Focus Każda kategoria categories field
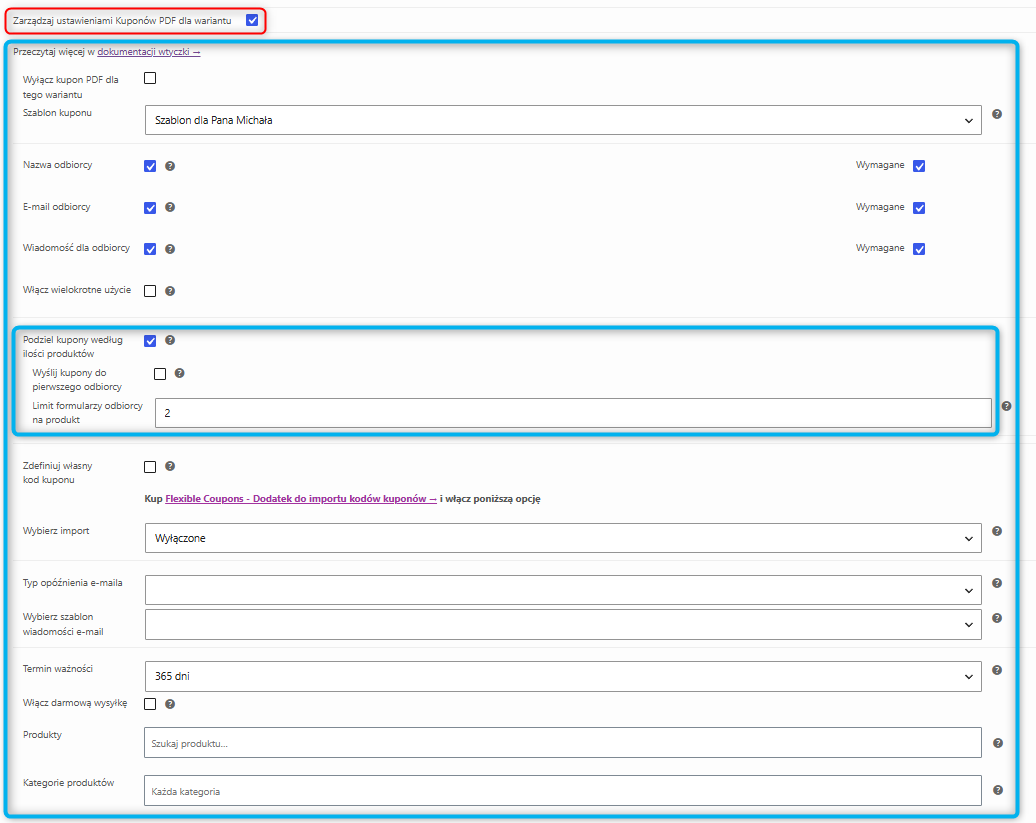Screen dimensions: 1036x823 pos(563,790)
